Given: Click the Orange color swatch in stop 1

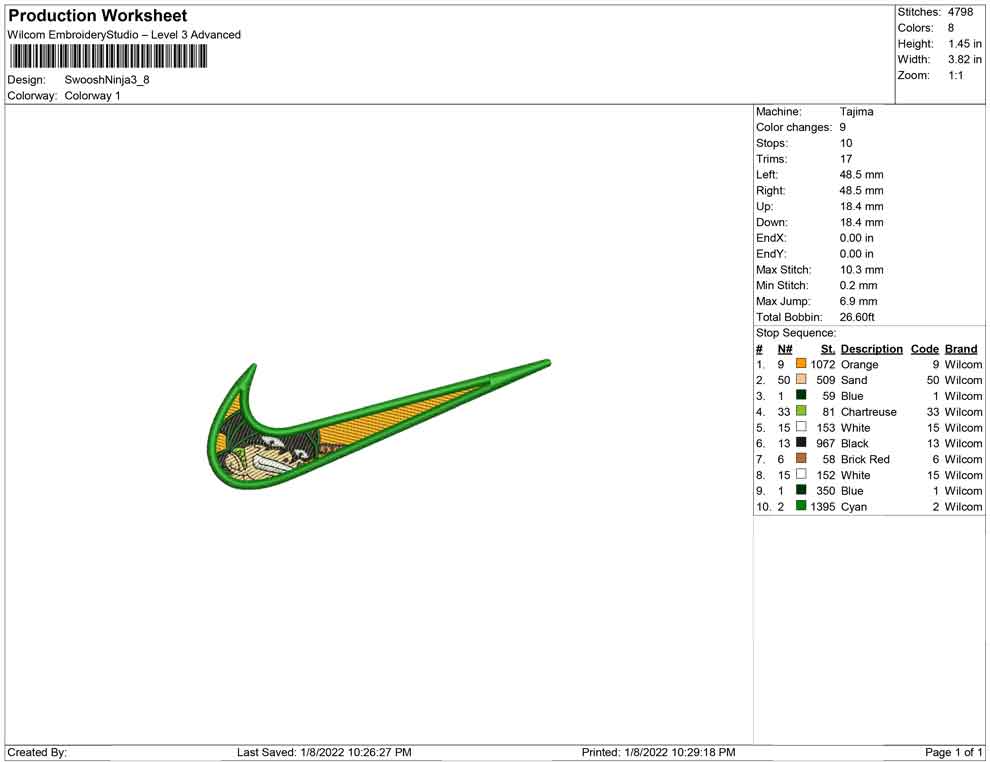Looking at the screenshot, I should click(x=801, y=364).
